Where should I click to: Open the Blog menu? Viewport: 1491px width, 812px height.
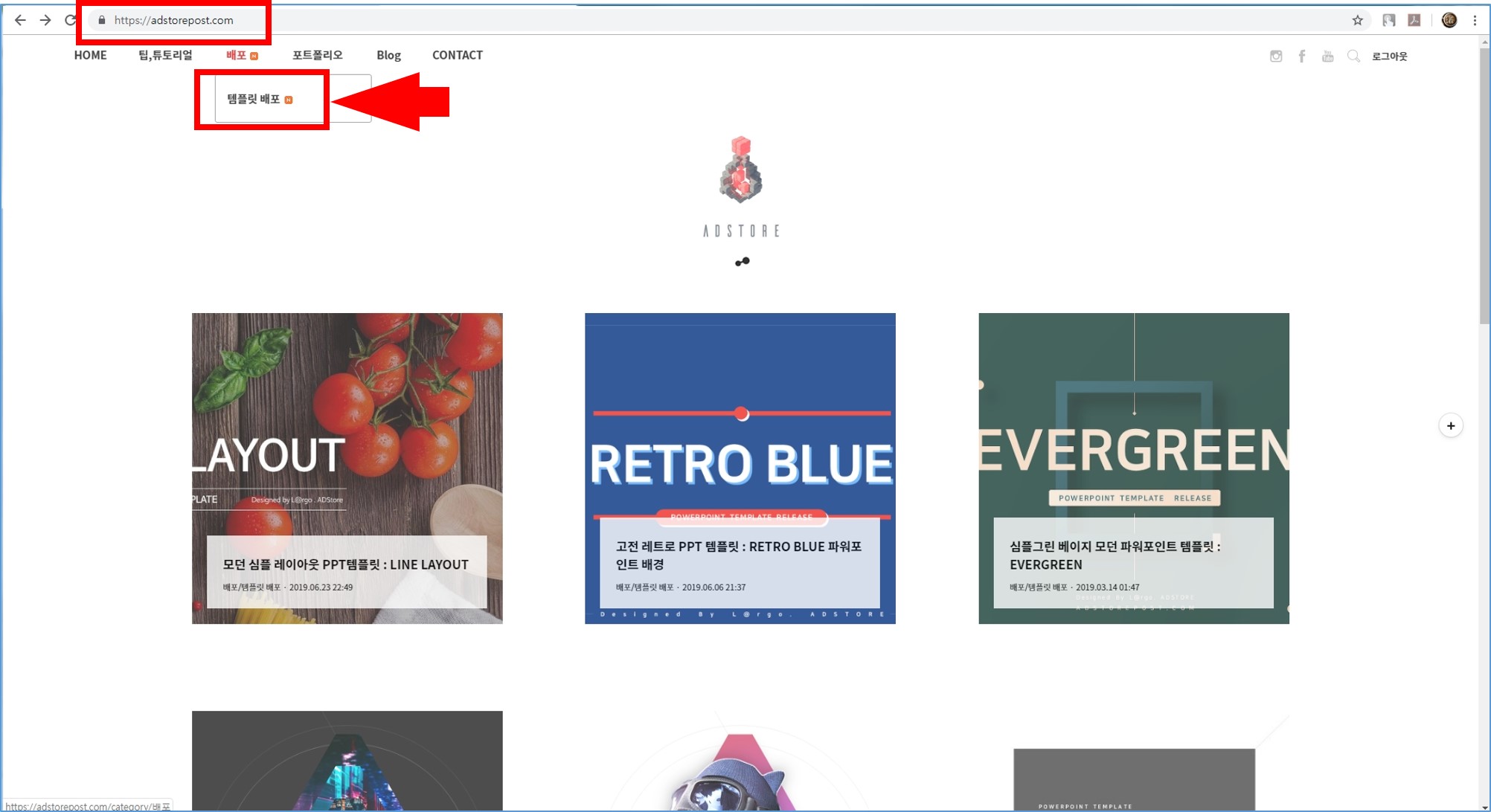[388, 55]
